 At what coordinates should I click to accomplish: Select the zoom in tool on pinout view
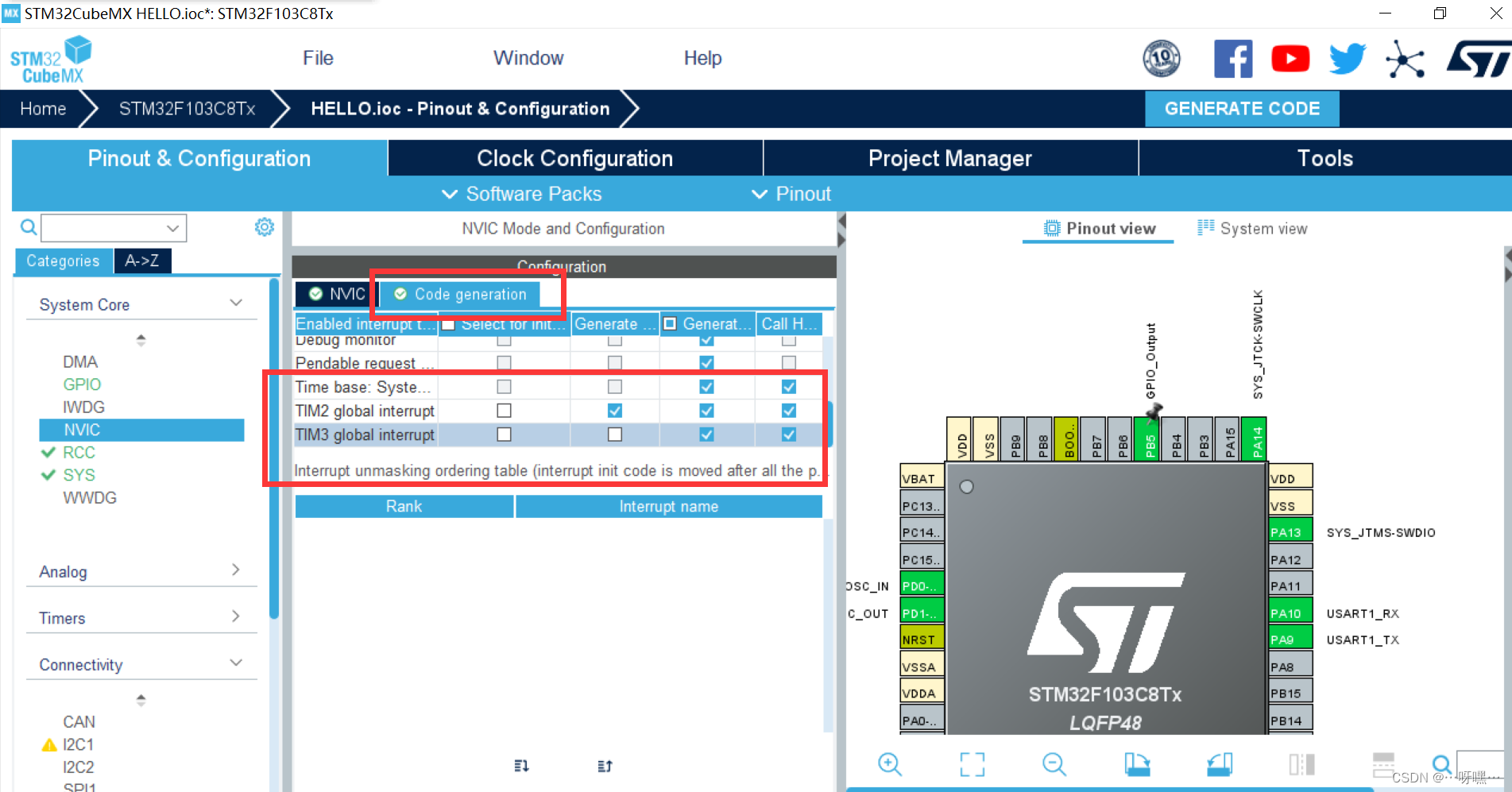tap(890, 764)
